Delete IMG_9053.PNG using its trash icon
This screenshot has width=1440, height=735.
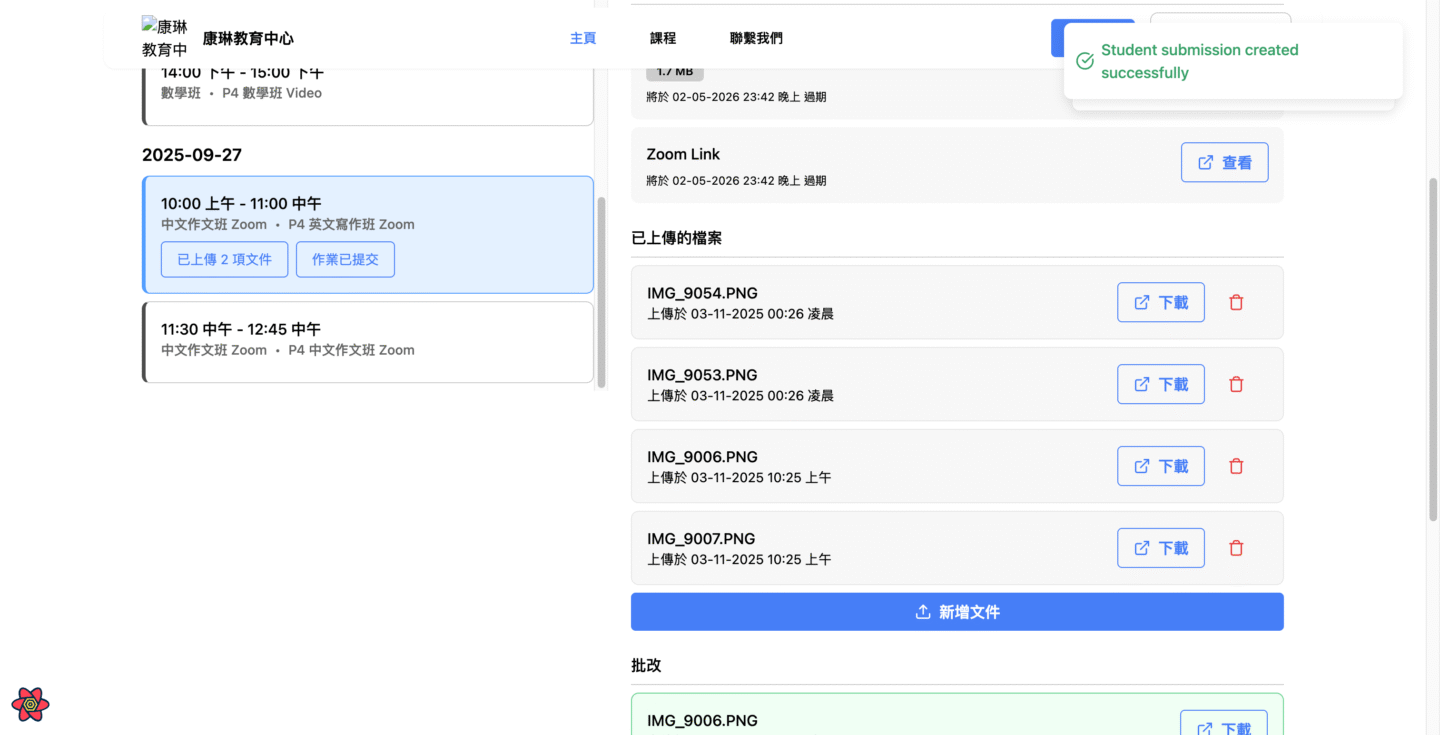[1236, 384]
